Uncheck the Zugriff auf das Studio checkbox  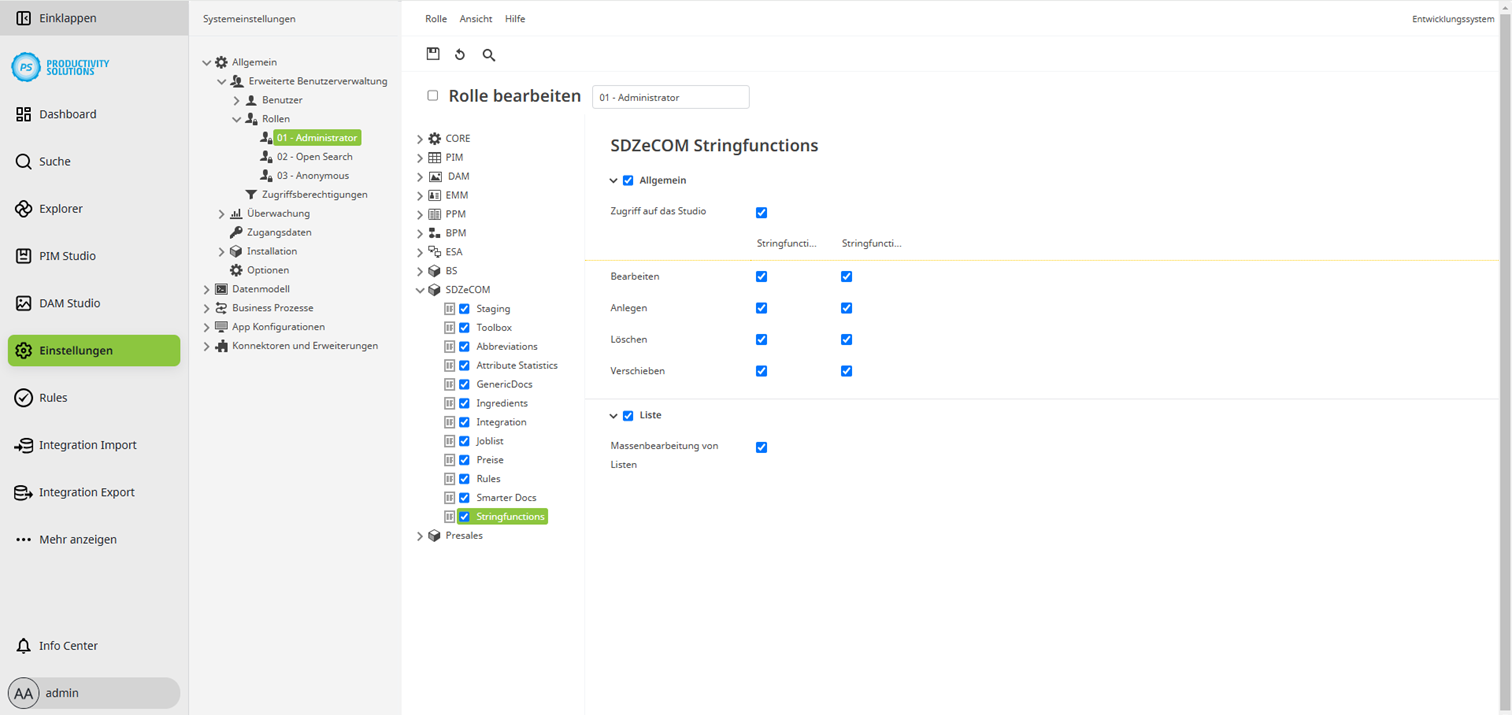coord(762,212)
